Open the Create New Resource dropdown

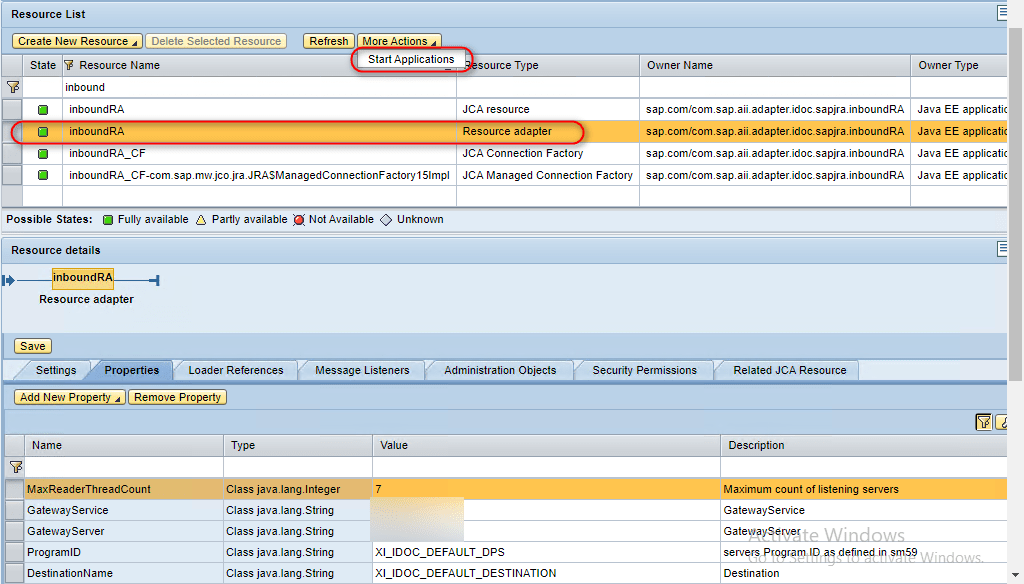tap(76, 41)
